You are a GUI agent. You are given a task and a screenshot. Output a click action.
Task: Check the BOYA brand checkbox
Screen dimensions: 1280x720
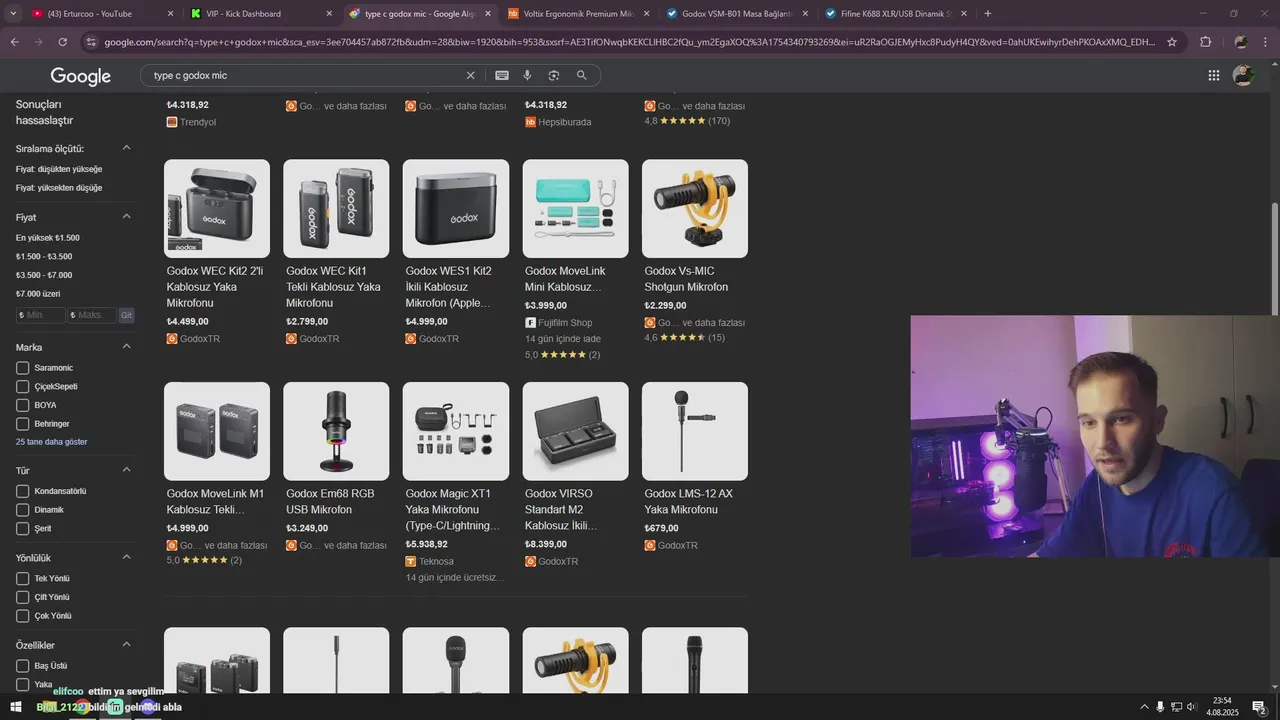(x=22, y=405)
